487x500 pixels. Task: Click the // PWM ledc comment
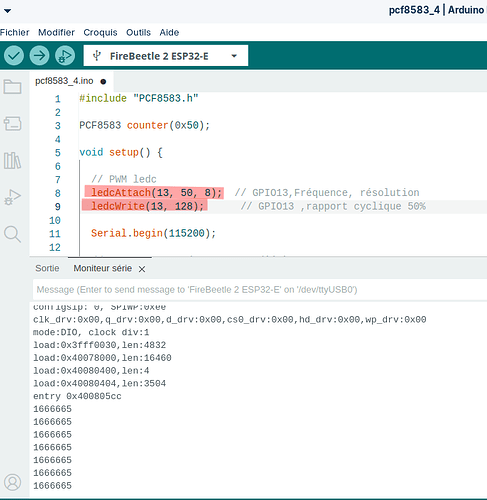click(x=124, y=179)
